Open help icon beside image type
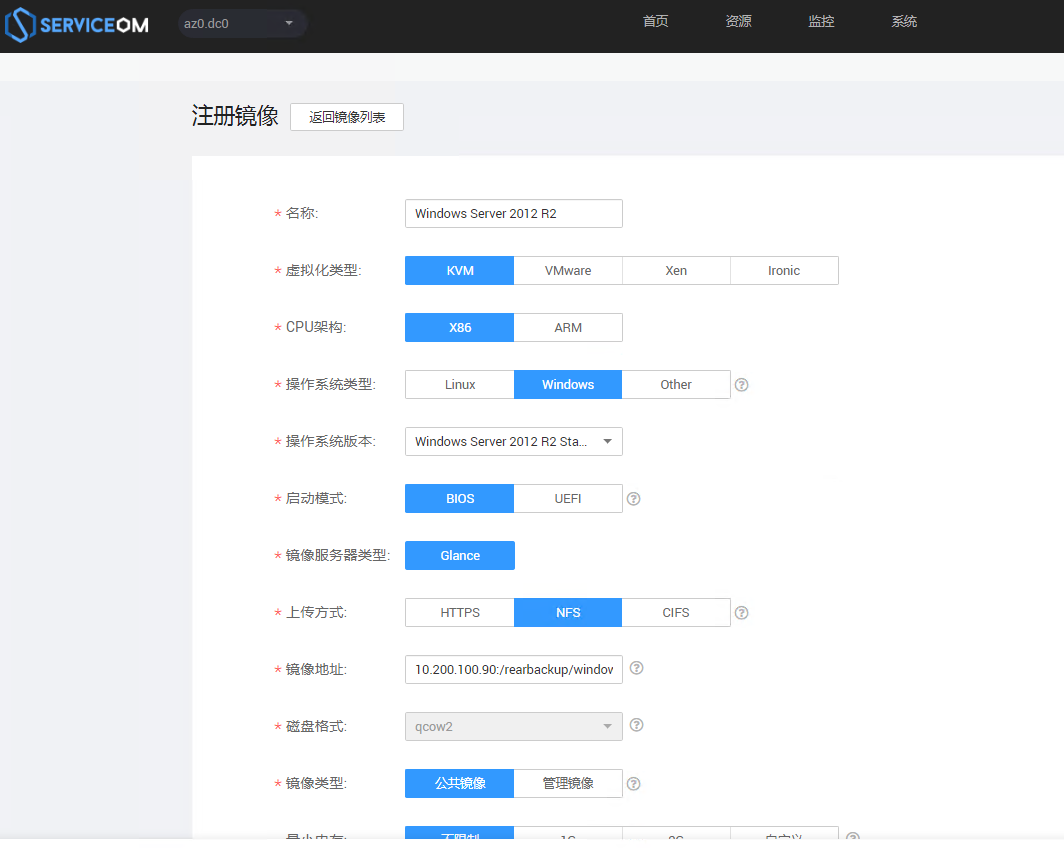The width and height of the screenshot is (1064, 848). [x=633, y=784]
